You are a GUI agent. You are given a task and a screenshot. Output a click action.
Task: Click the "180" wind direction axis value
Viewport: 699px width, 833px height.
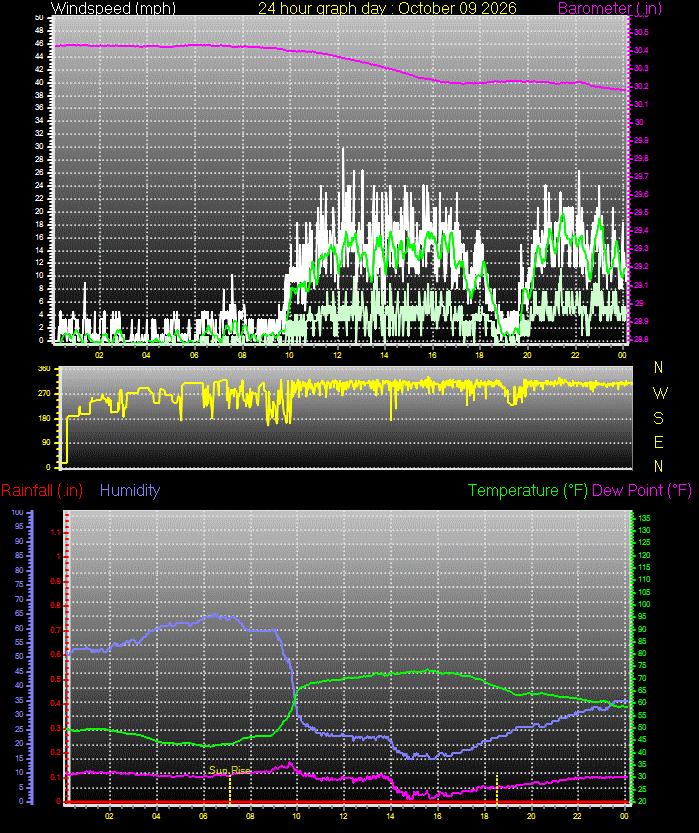[44, 418]
